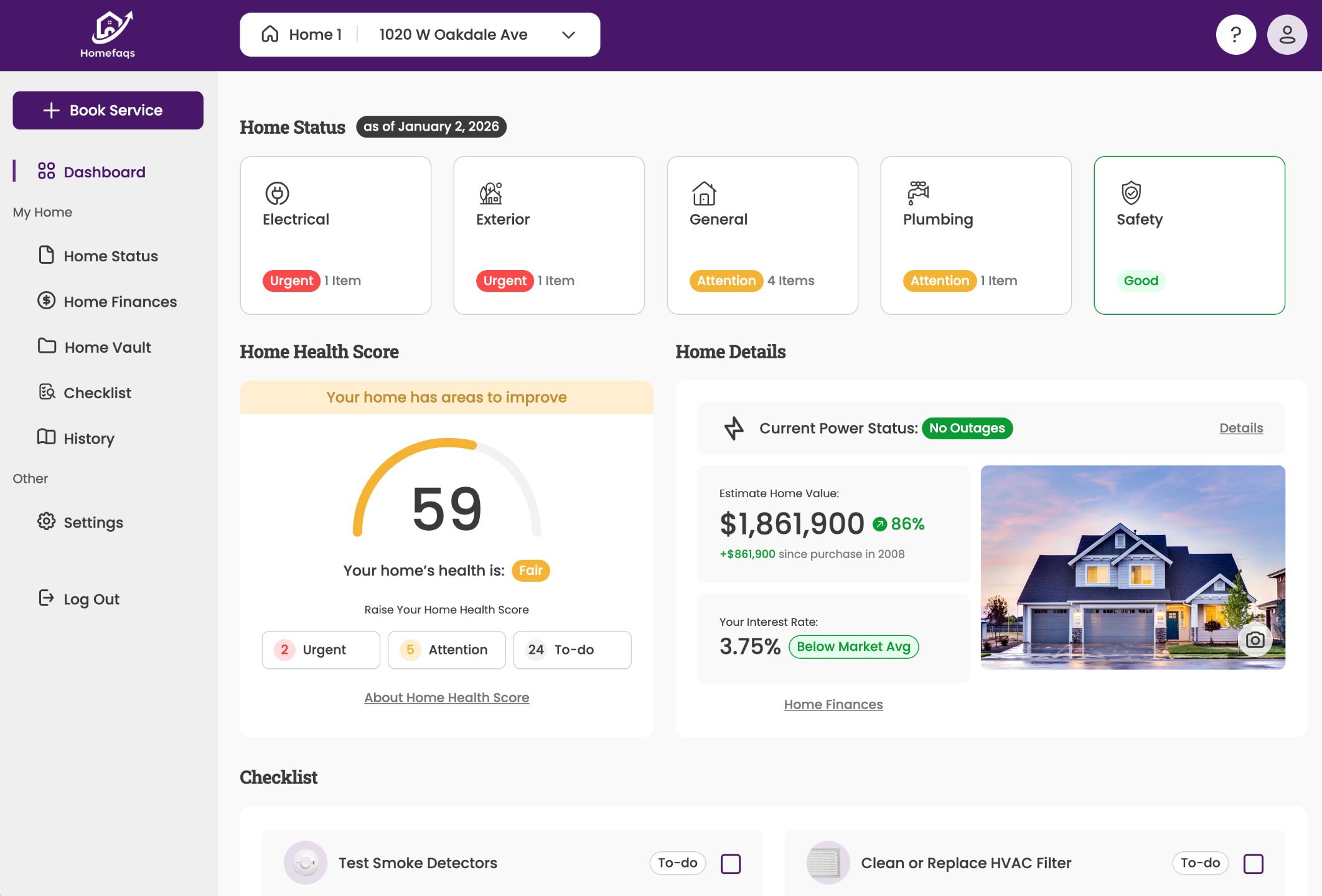
Task: Click the Safety shield icon
Action: pyautogui.click(x=1131, y=193)
